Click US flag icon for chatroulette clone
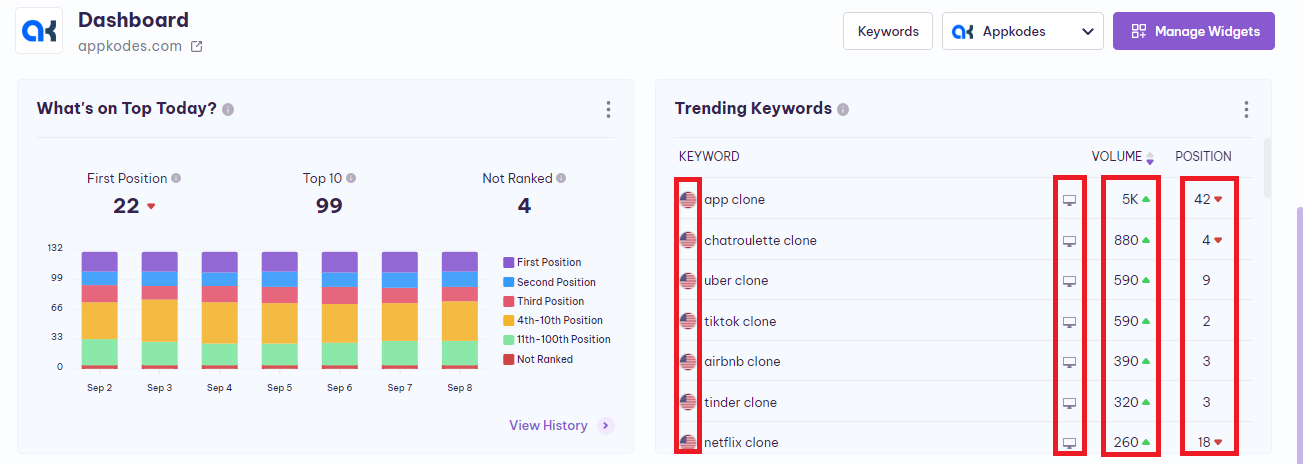 tap(688, 240)
